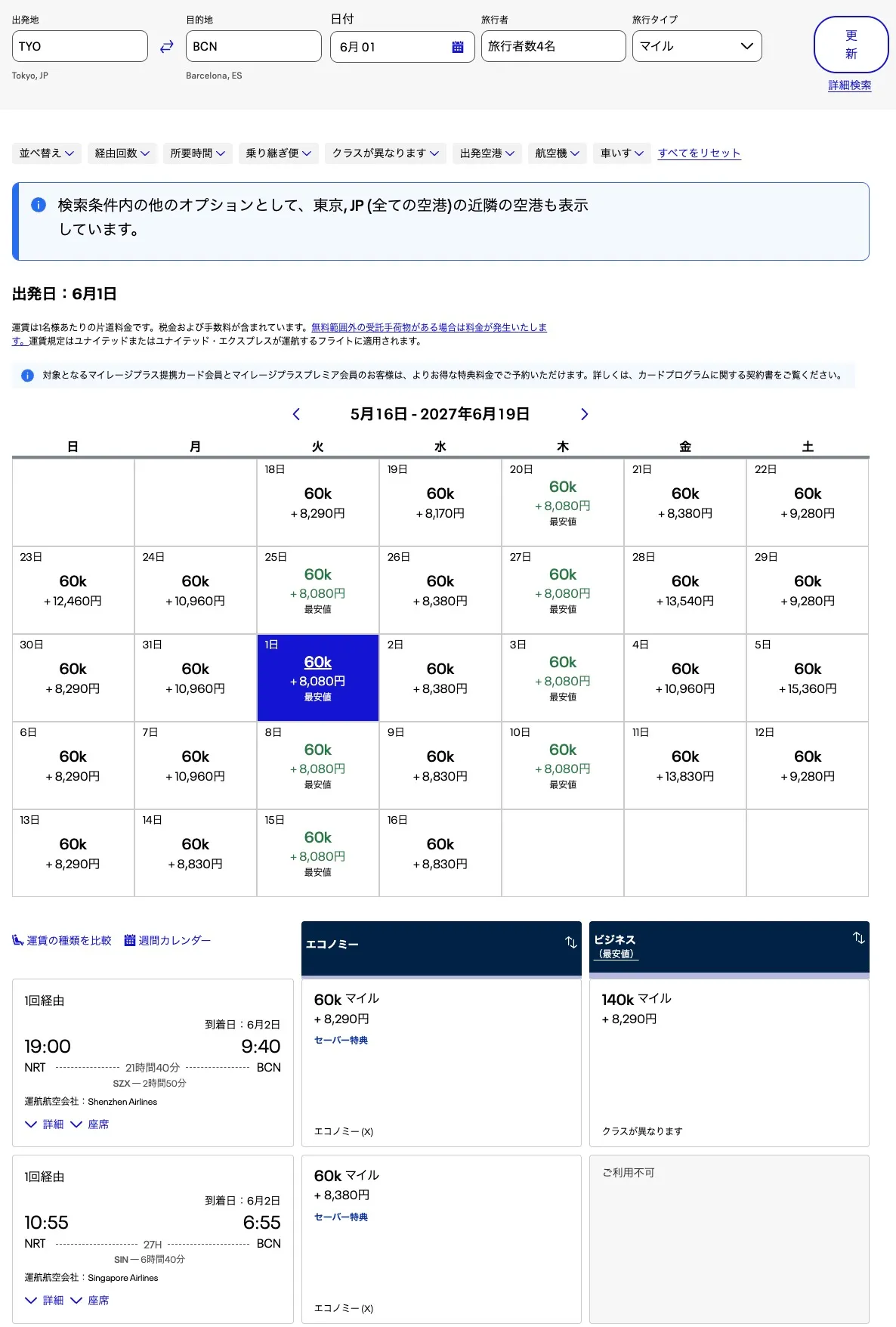Select the highlighted June 1 fare cell
Screen dimensions: 896x1327
pyautogui.click(x=318, y=678)
